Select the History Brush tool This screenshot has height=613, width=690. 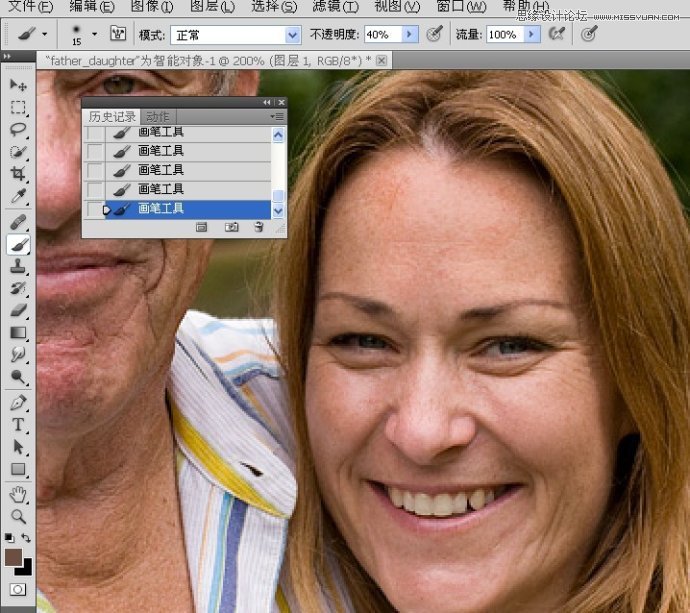(x=18, y=289)
